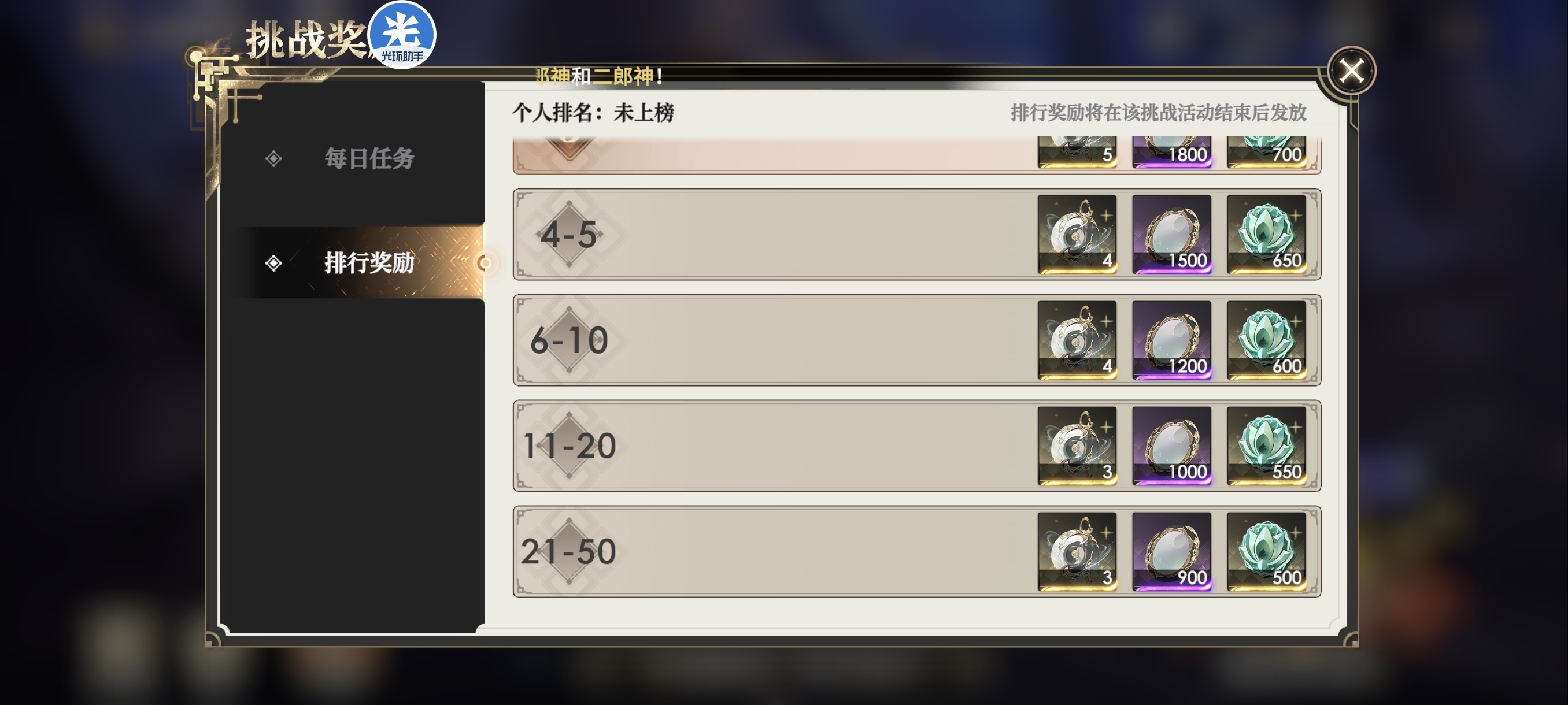Select the 4-5 rank row

917,234
